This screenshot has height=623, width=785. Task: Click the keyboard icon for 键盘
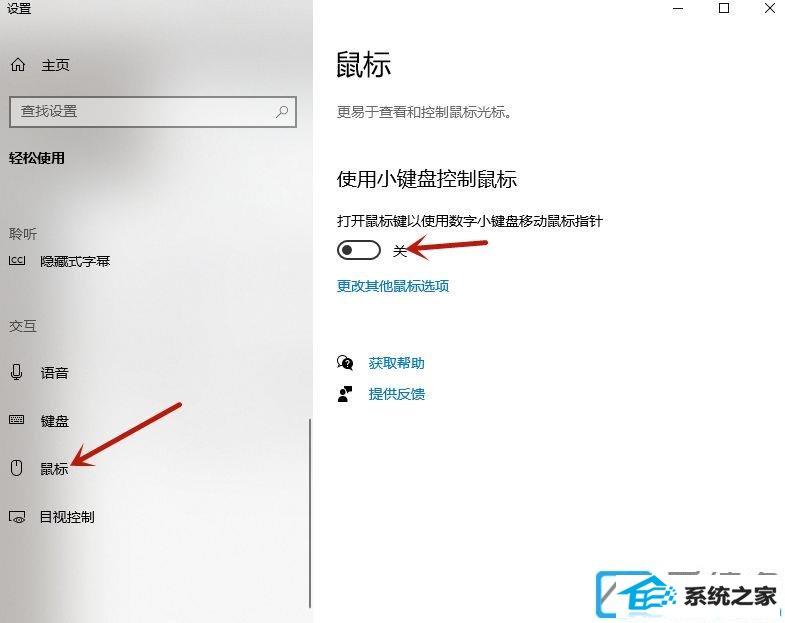17,420
